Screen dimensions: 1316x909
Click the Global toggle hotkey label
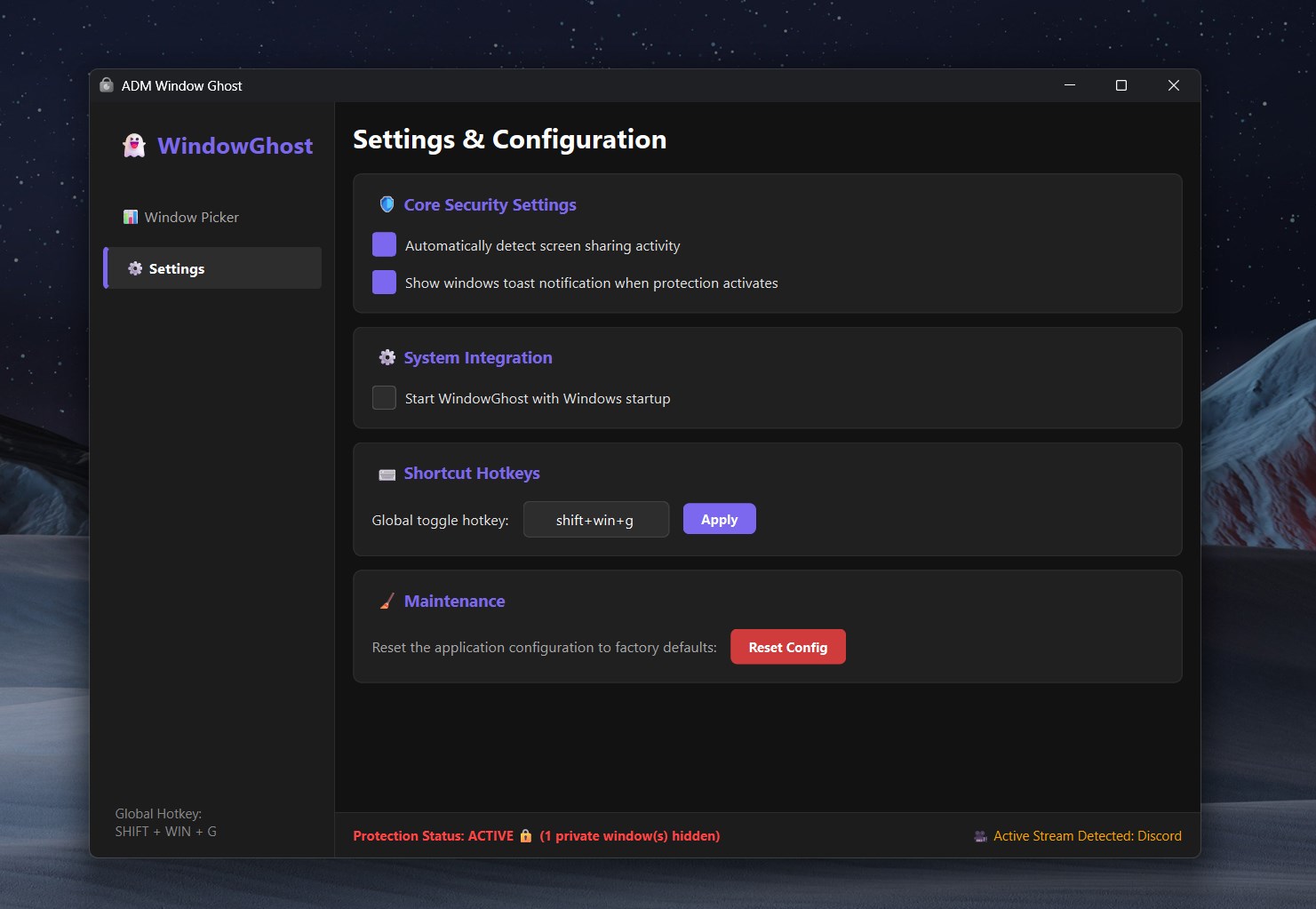tap(441, 521)
